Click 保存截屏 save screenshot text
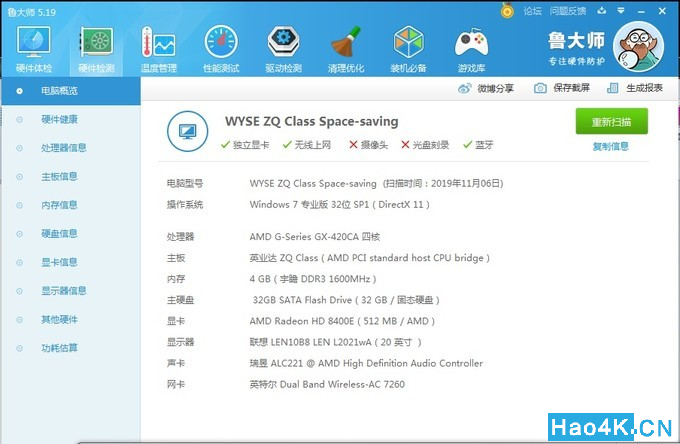This screenshot has width=680, height=444. (571, 88)
